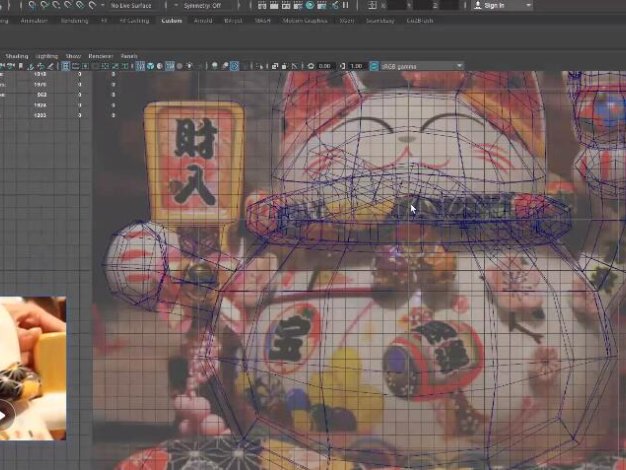Click the image plane icon

tap(31, 66)
